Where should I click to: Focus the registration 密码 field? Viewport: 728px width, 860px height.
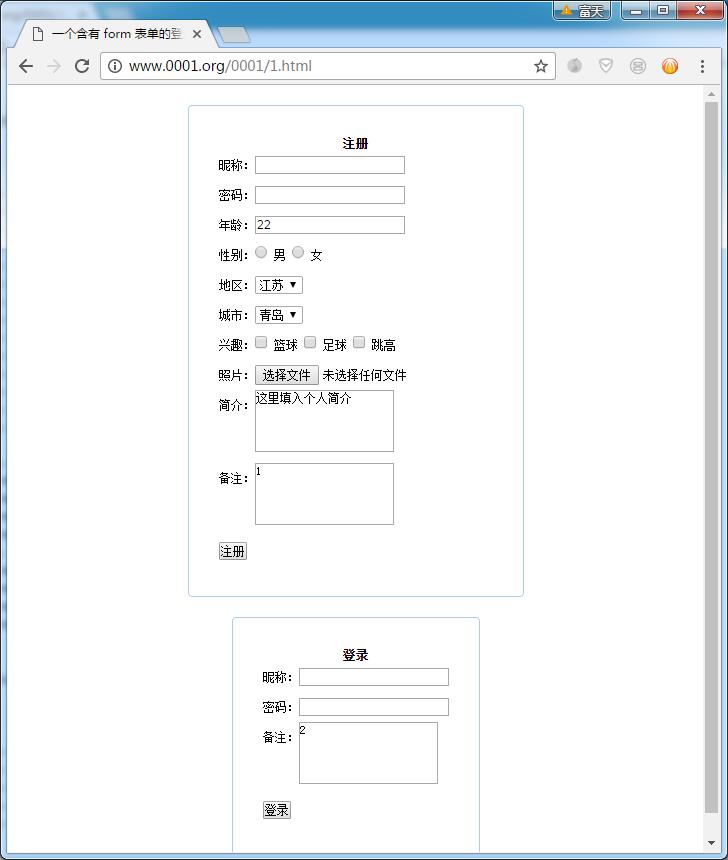coord(330,195)
